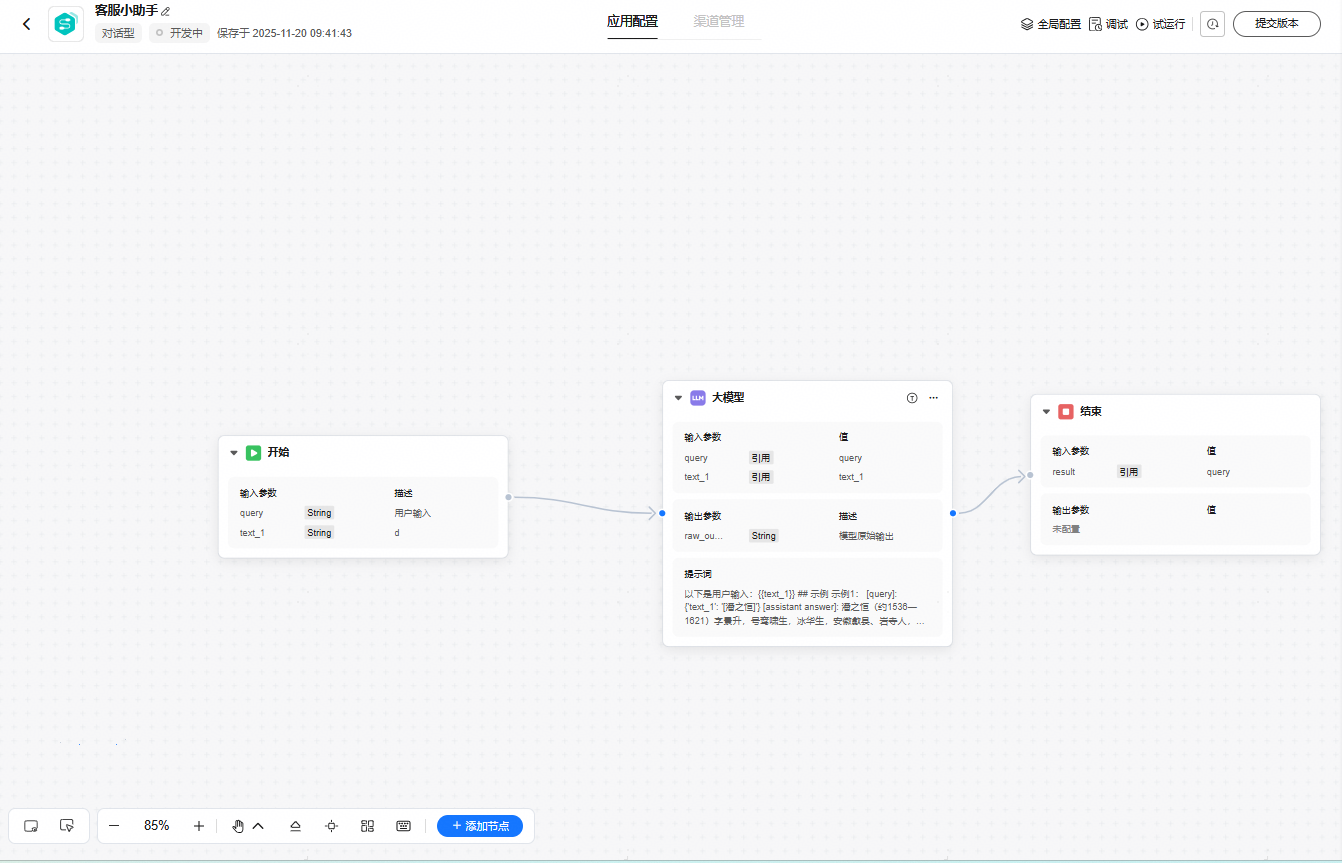Screen dimensions: 1342x863
Task: Collapse the 结束 node
Action: pyautogui.click(x=1046, y=412)
